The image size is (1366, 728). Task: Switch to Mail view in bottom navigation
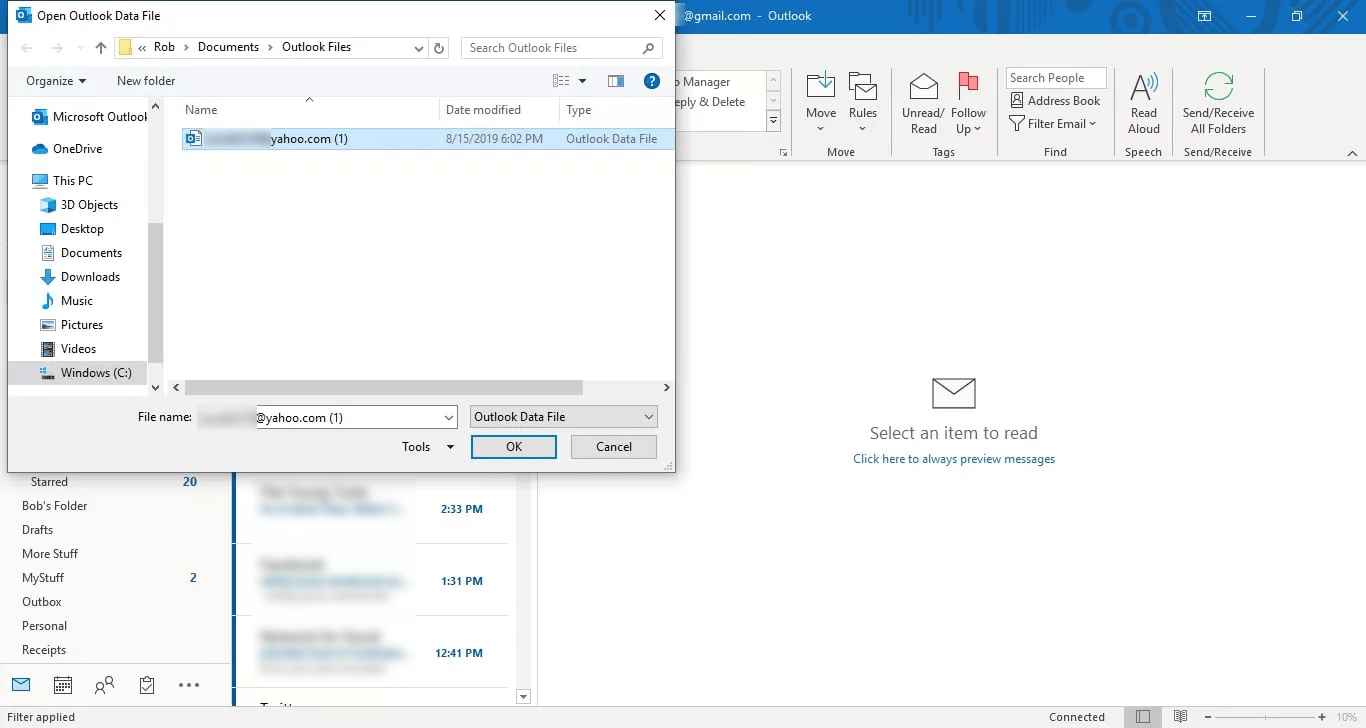[x=21, y=685]
